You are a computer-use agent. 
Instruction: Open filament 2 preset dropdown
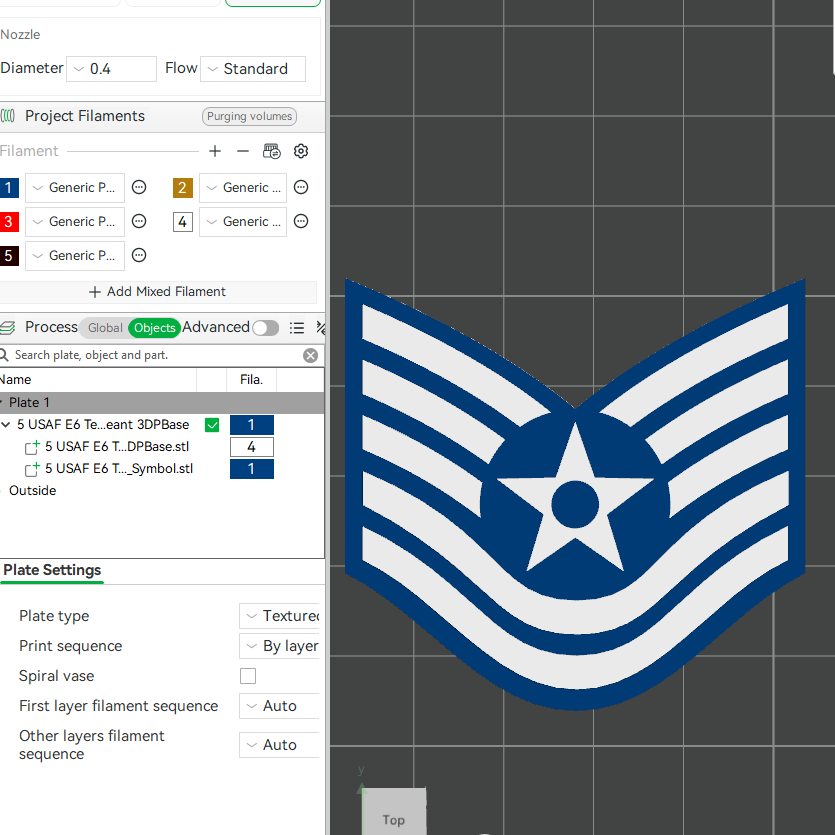tap(243, 187)
